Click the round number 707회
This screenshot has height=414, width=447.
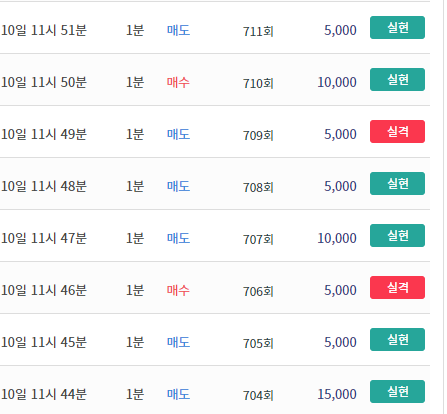click(x=258, y=240)
